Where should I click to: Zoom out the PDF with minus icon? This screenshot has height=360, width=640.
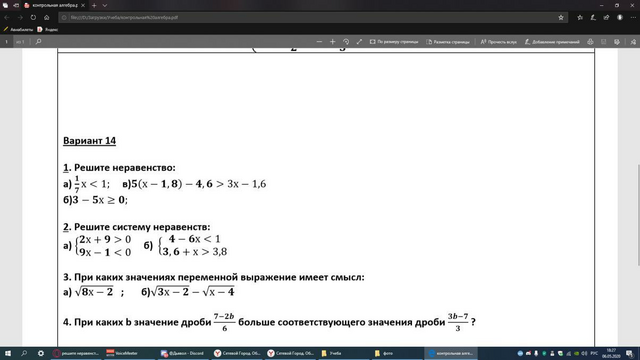pyautogui.click(x=319, y=42)
